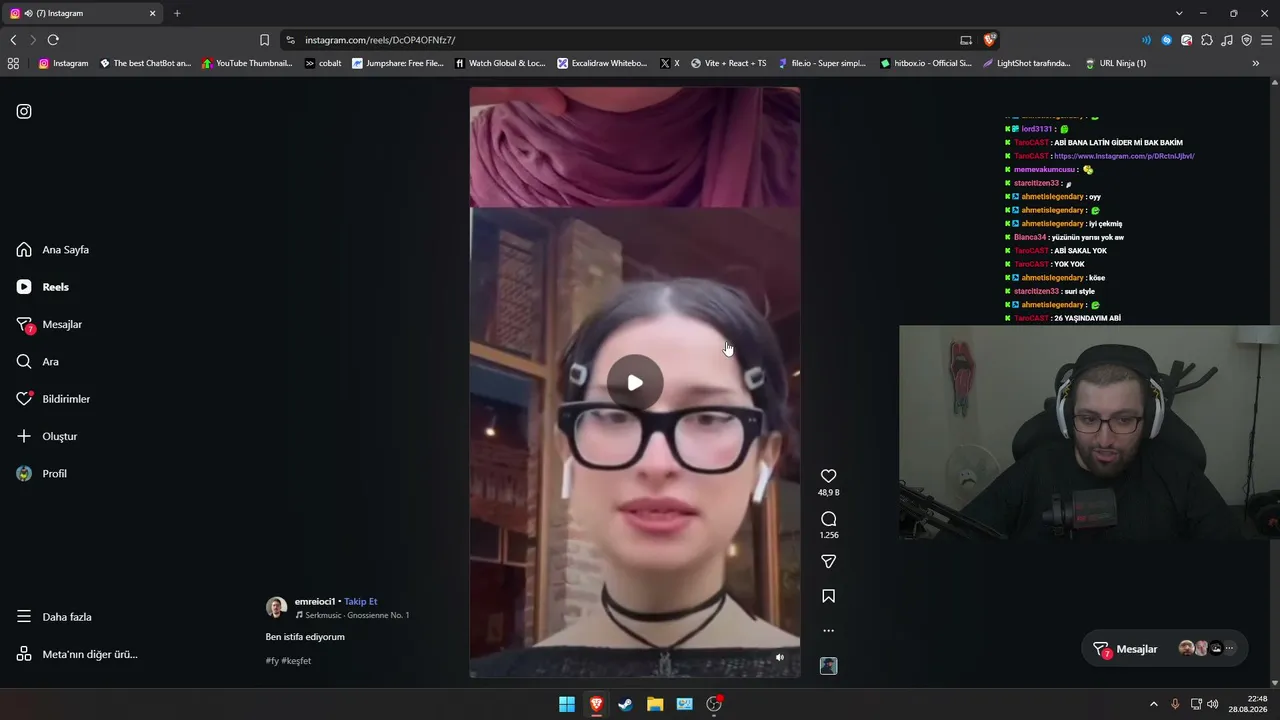Open Bildirimler notifications

(x=53, y=399)
